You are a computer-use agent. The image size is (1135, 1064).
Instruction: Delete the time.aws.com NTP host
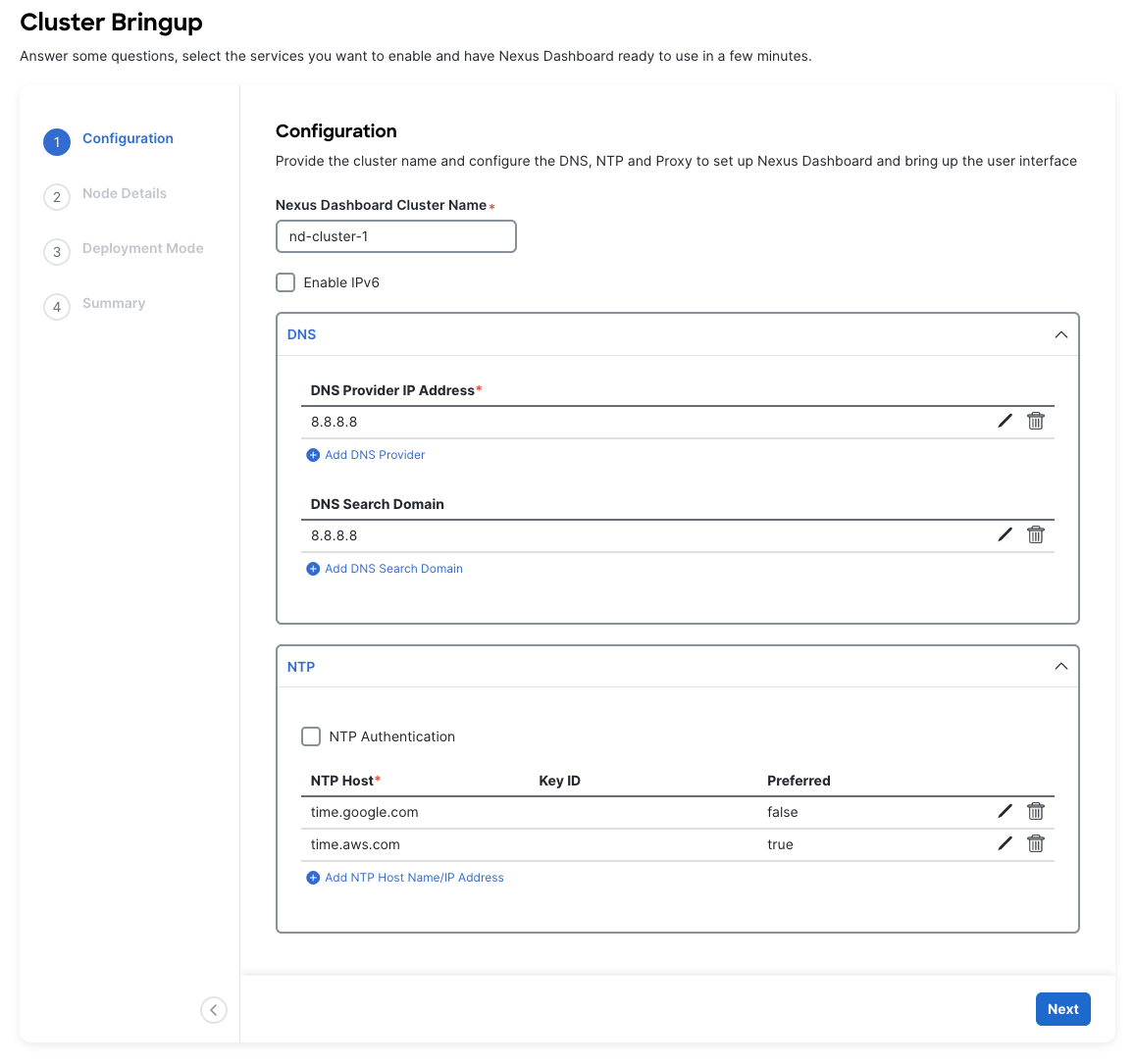pyautogui.click(x=1036, y=844)
